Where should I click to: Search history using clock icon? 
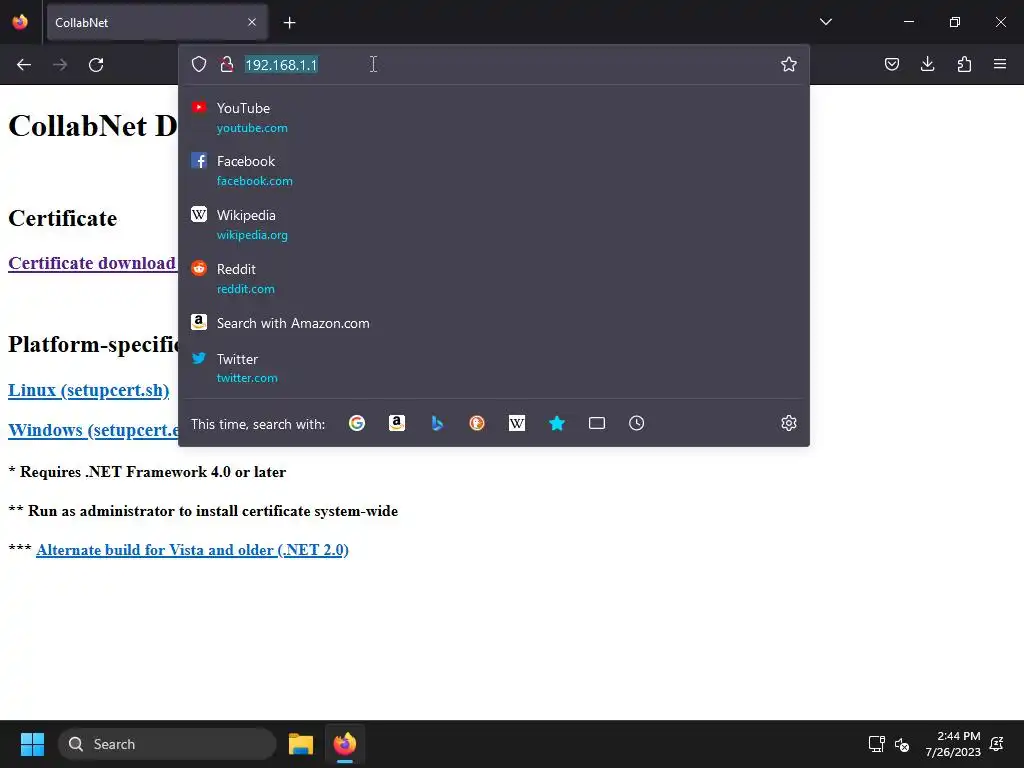(x=636, y=423)
